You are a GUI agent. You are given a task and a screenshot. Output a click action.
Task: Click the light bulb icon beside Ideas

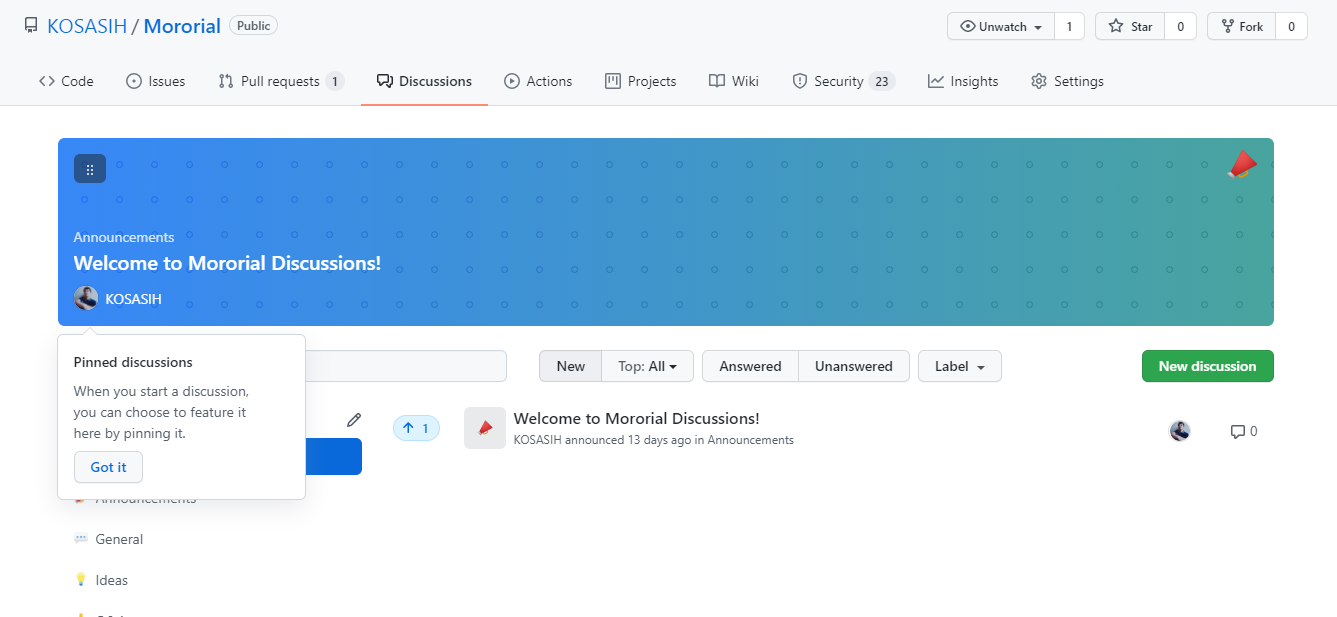point(81,580)
